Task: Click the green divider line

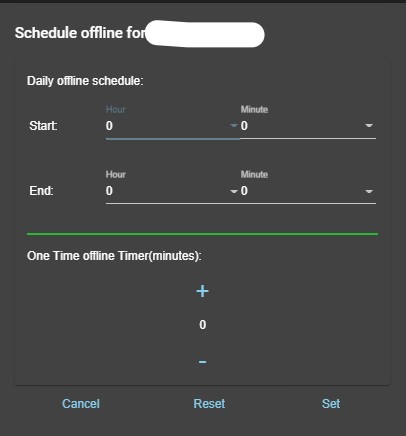Action: [202, 234]
